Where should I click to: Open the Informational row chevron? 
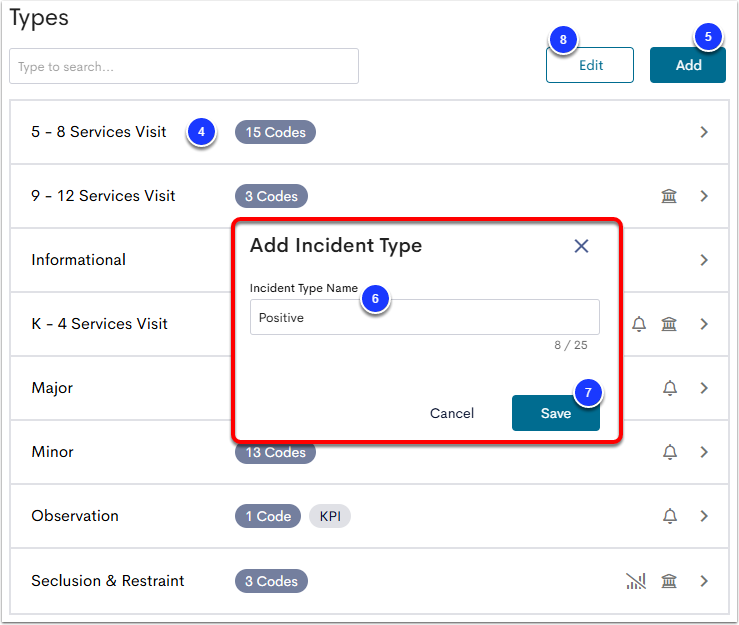[x=704, y=260]
